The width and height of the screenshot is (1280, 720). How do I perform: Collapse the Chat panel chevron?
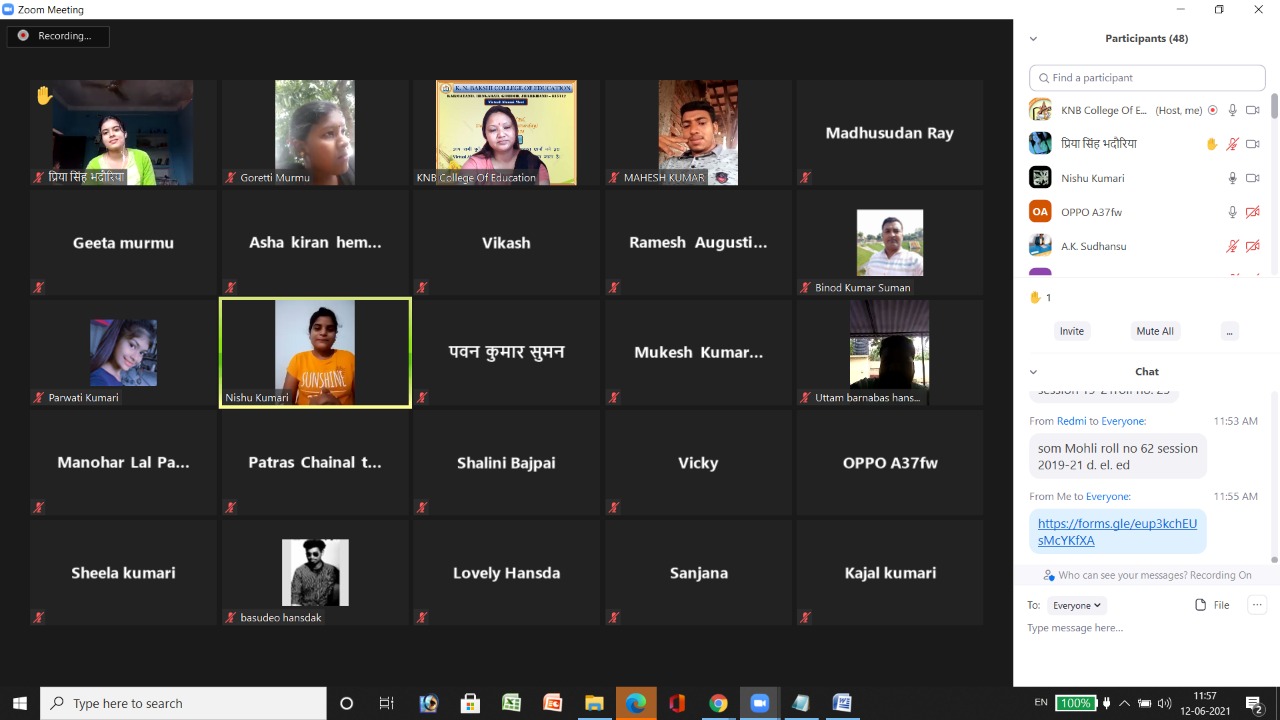click(x=1033, y=372)
